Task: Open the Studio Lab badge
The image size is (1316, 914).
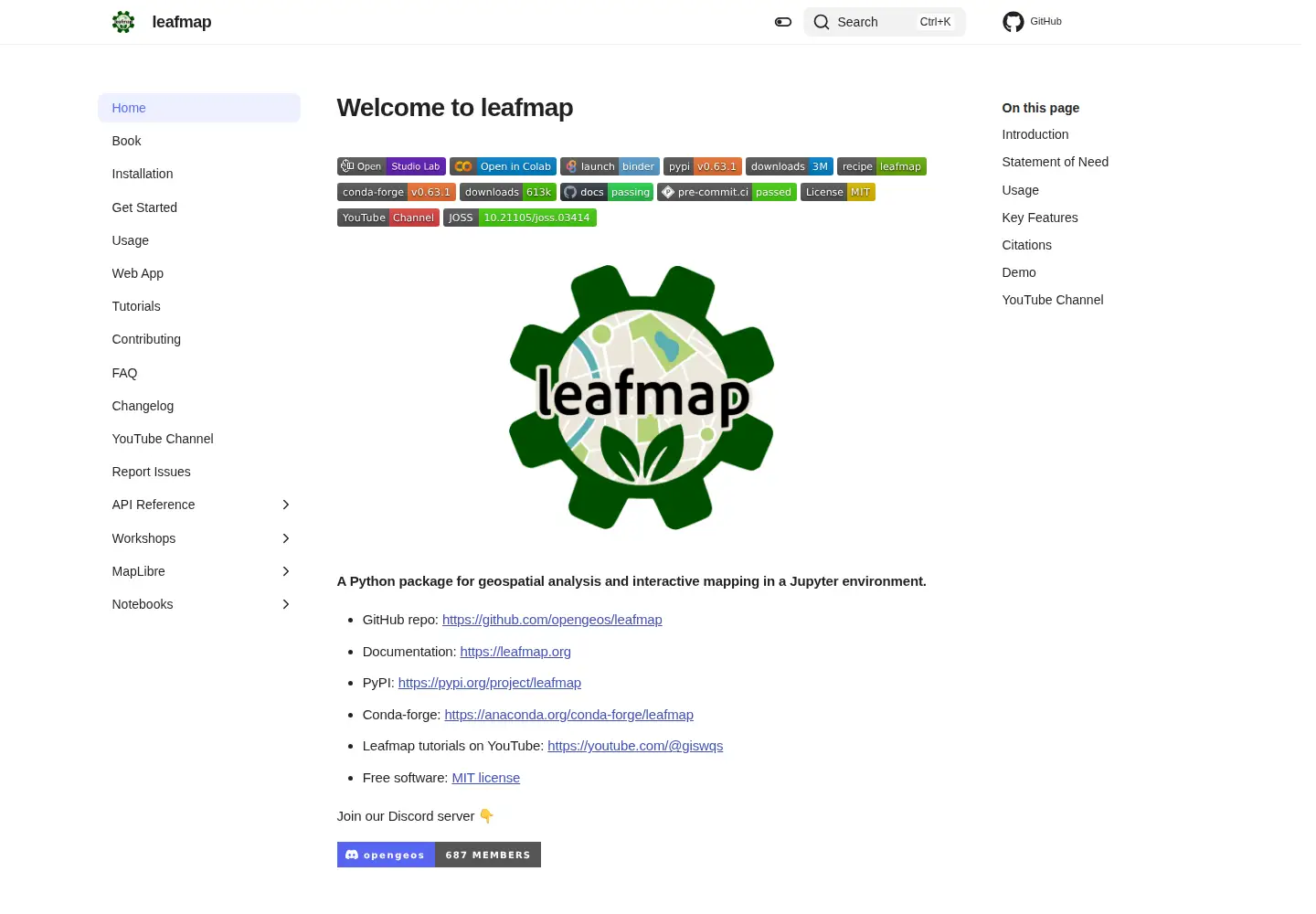Action: pos(391,166)
